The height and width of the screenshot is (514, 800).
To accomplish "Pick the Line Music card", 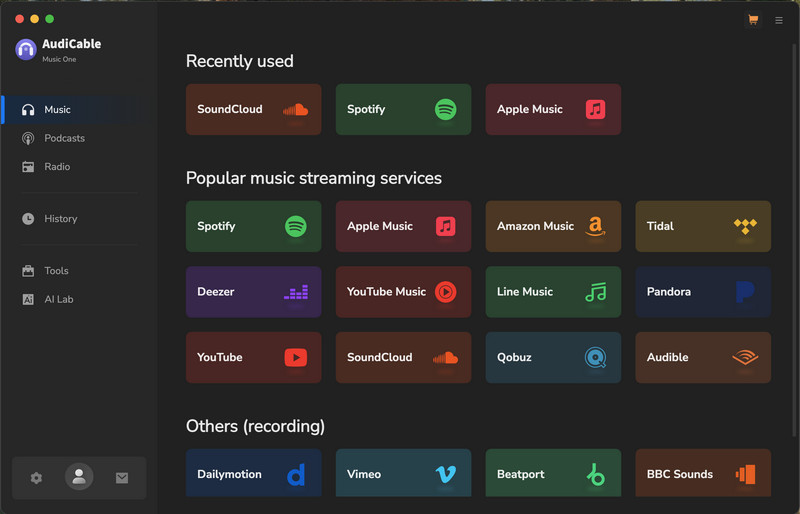I will tap(554, 292).
